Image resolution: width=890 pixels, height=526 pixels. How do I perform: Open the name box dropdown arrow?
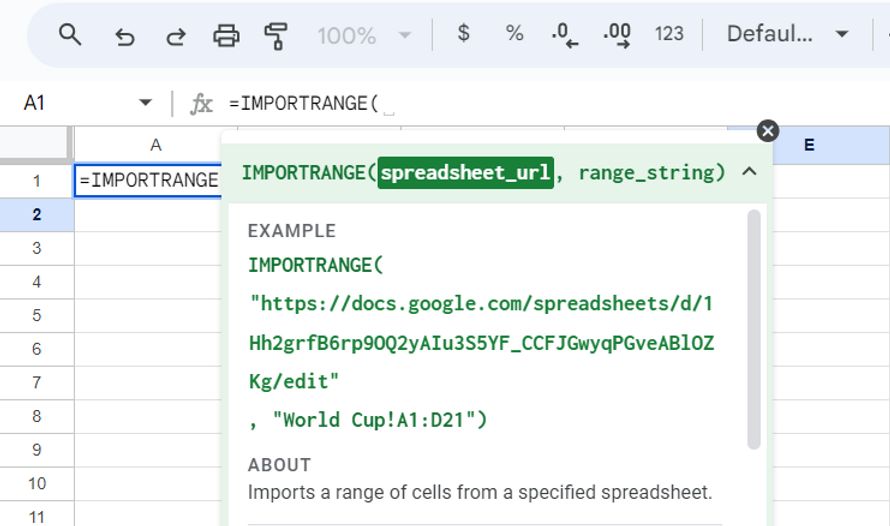pyautogui.click(x=146, y=103)
